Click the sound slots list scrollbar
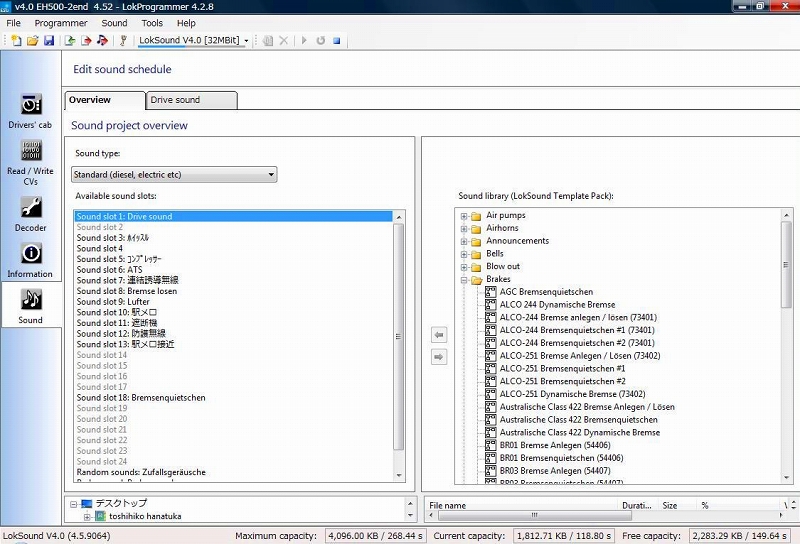The width and height of the screenshot is (800, 544). [x=399, y=337]
